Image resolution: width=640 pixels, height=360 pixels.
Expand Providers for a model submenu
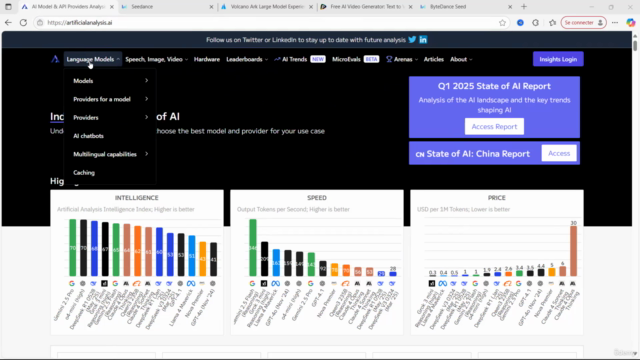click(110, 99)
